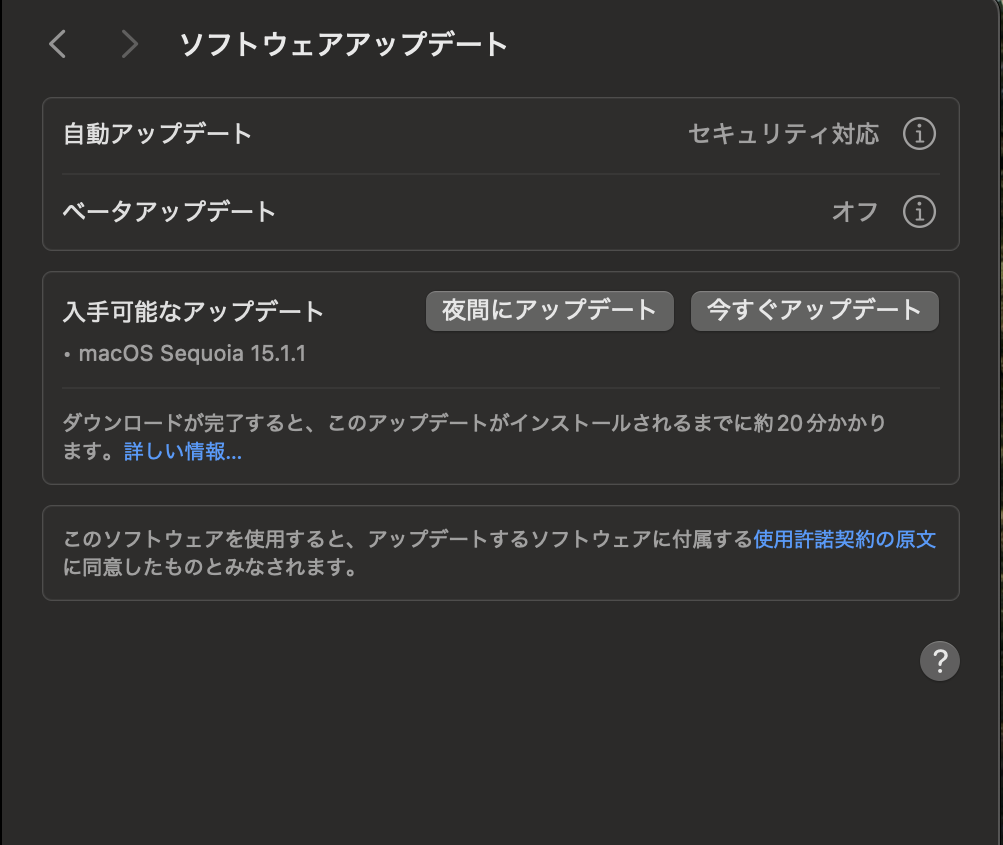The width and height of the screenshot is (1003, 845).
Task: Select the 自動アップデート row label
Action: pos(158,133)
